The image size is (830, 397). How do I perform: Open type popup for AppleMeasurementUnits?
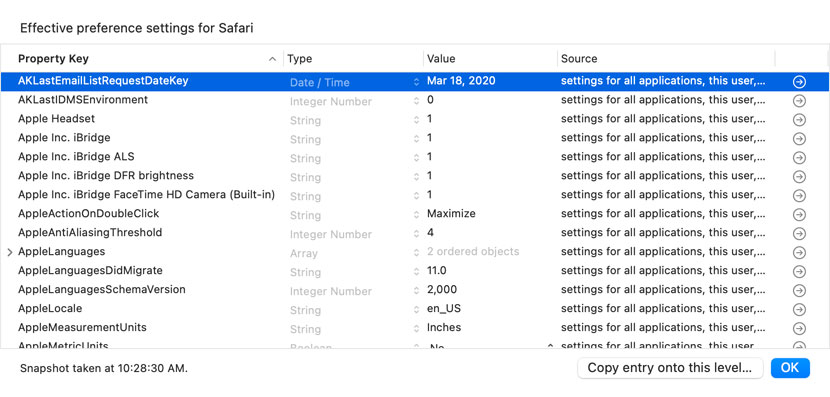pos(416,329)
